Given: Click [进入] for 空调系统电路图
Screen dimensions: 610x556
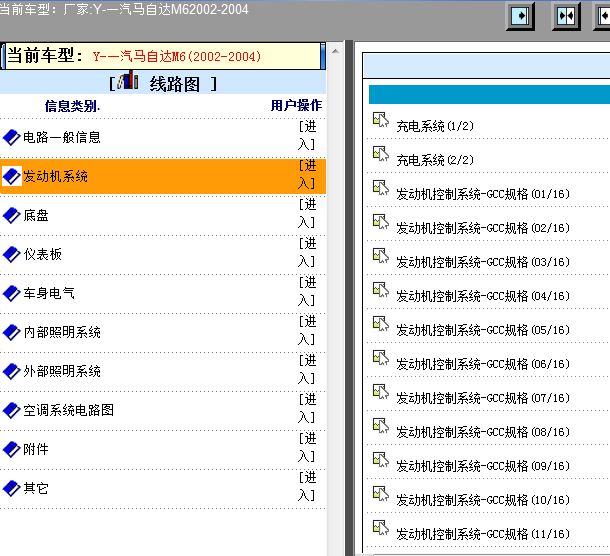Looking at the screenshot, I should [307, 408].
